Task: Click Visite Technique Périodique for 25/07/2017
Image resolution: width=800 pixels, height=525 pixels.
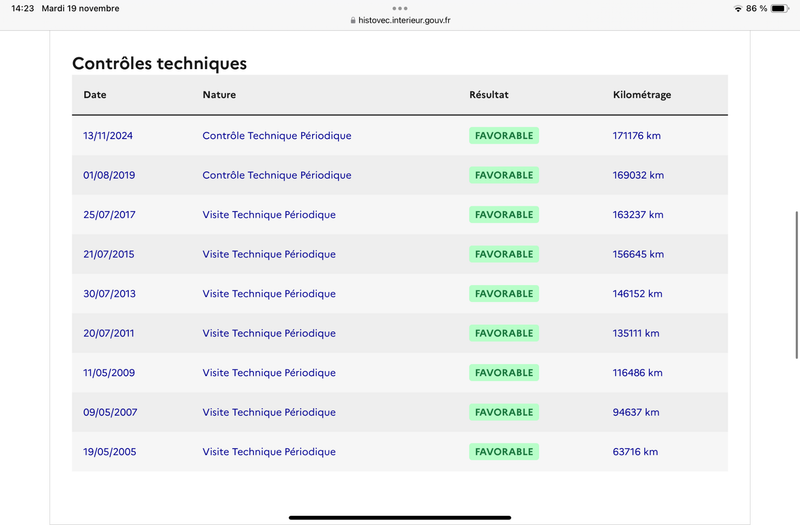Action: point(269,215)
